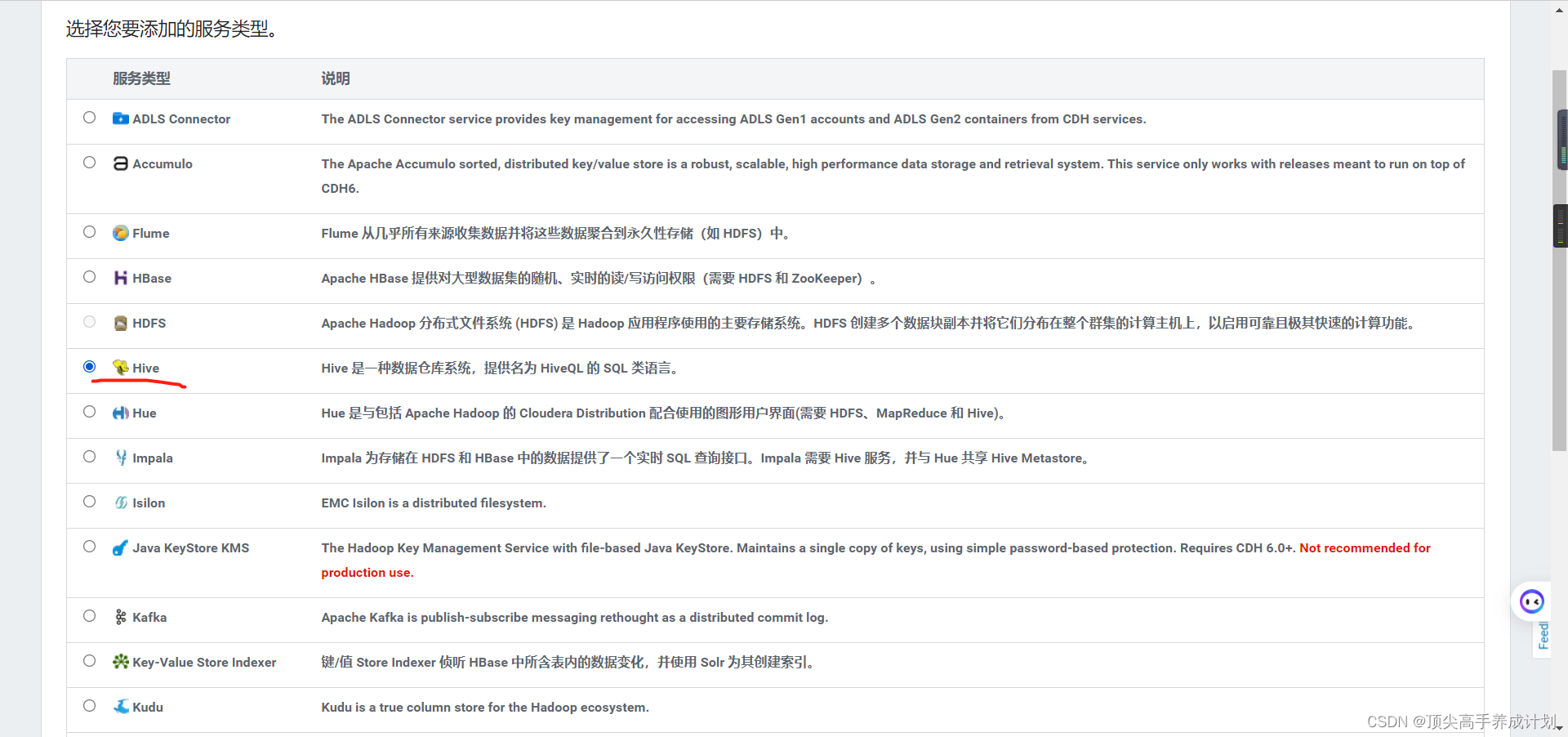The height and width of the screenshot is (737, 1568).
Task: Click the HBase service icon
Action: tap(120, 278)
